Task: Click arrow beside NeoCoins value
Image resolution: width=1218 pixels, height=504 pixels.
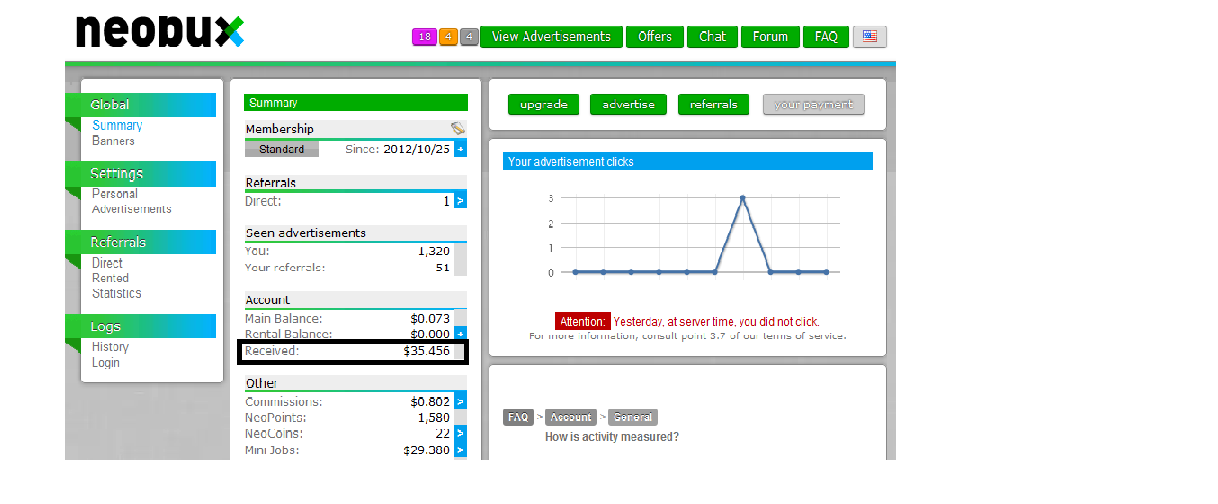Action: (x=460, y=433)
